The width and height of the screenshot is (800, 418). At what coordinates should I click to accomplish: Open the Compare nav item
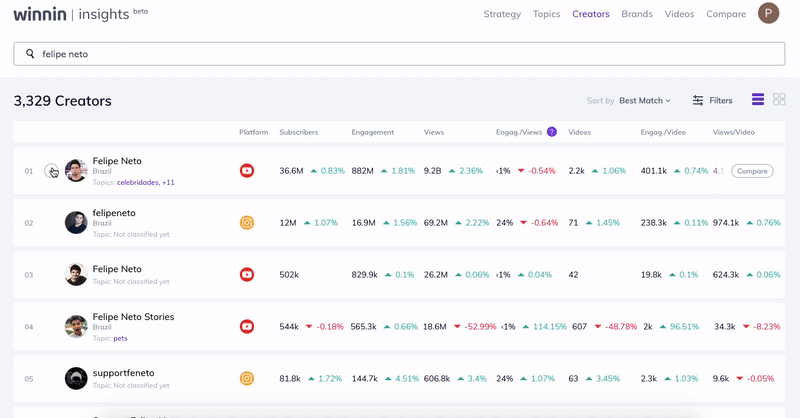click(726, 14)
